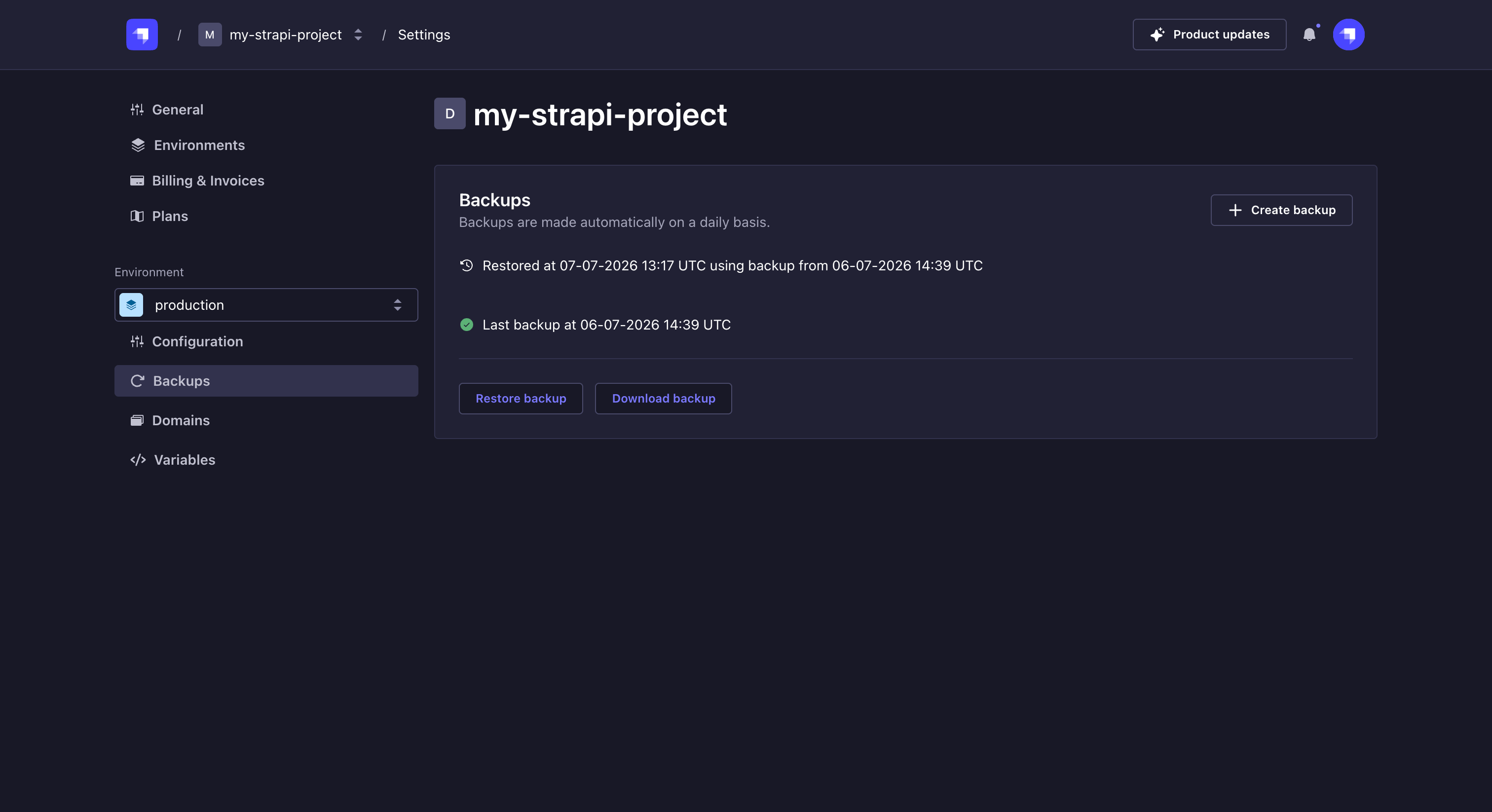Click the M project badge in breadcrumb
This screenshot has width=1492, height=812.
click(210, 35)
